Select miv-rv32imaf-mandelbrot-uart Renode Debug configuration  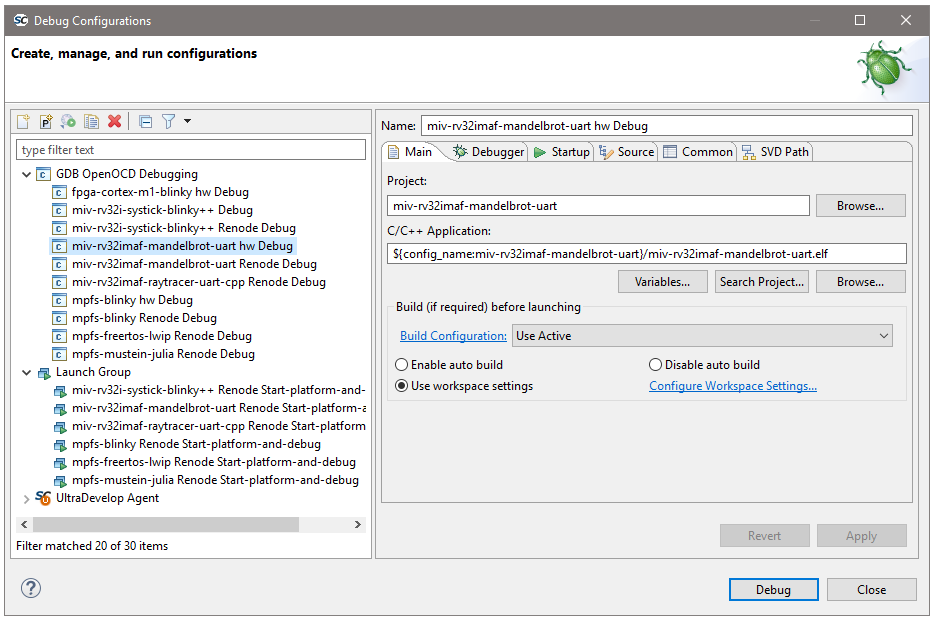[x=195, y=264]
